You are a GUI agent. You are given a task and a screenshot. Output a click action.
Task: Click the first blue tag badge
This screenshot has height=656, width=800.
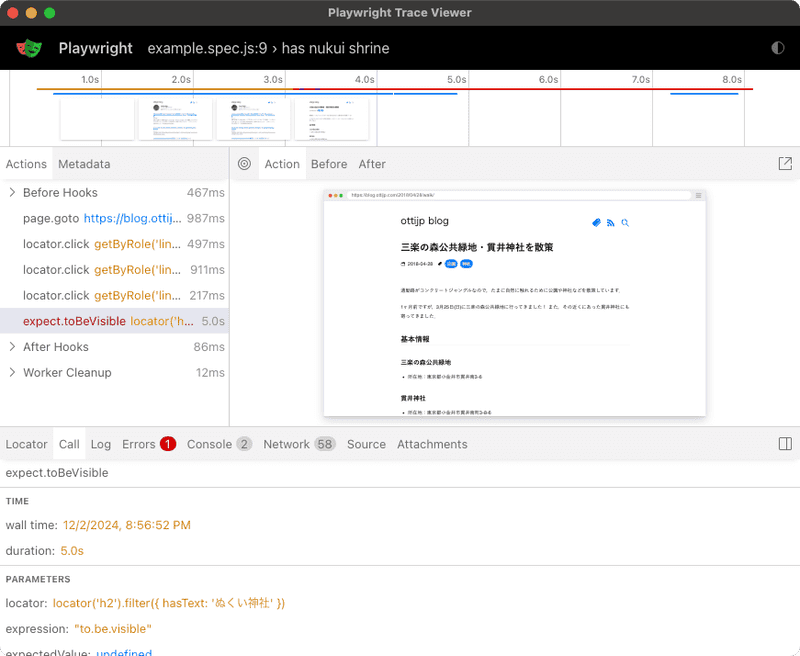pos(451,264)
